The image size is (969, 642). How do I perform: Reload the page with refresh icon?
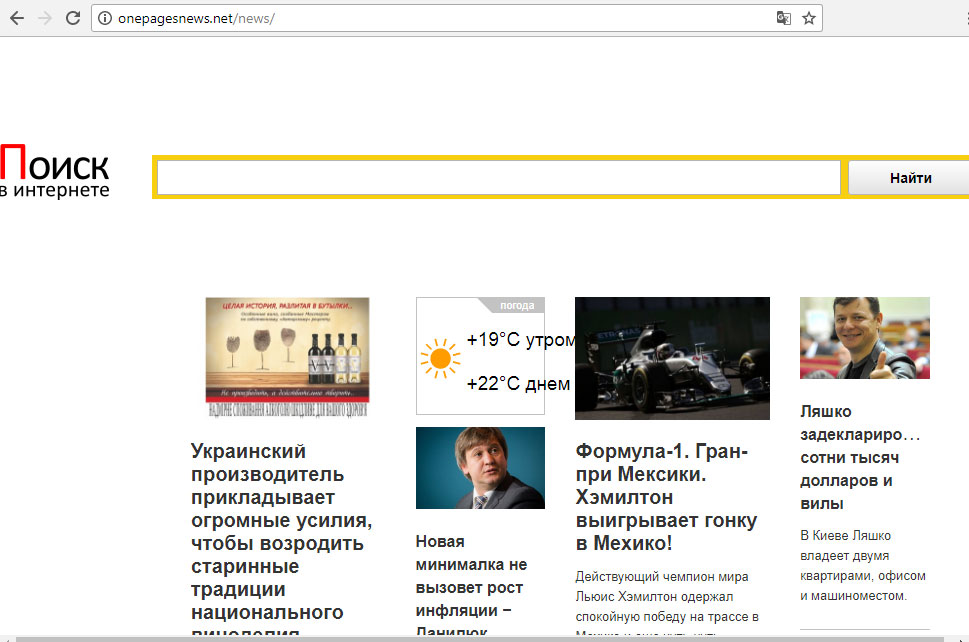tap(73, 18)
